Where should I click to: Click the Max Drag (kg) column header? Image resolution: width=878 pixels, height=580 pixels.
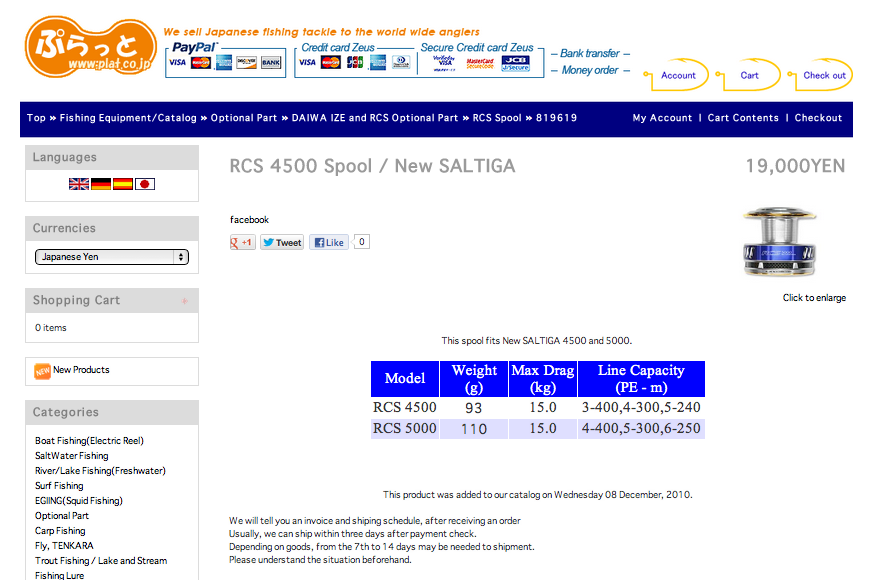coord(543,379)
